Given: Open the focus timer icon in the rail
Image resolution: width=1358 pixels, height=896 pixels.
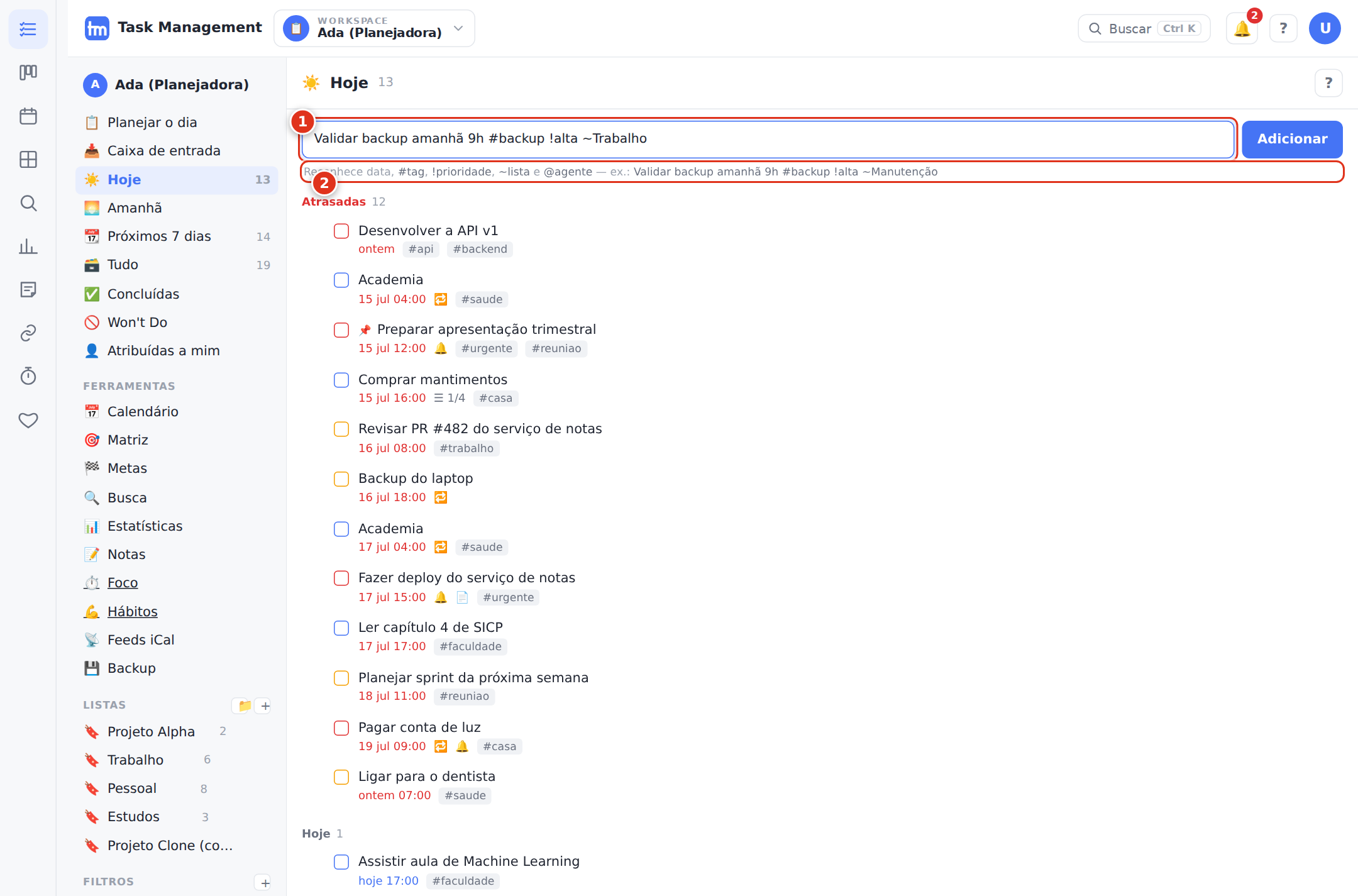Looking at the screenshot, I should 28,377.
